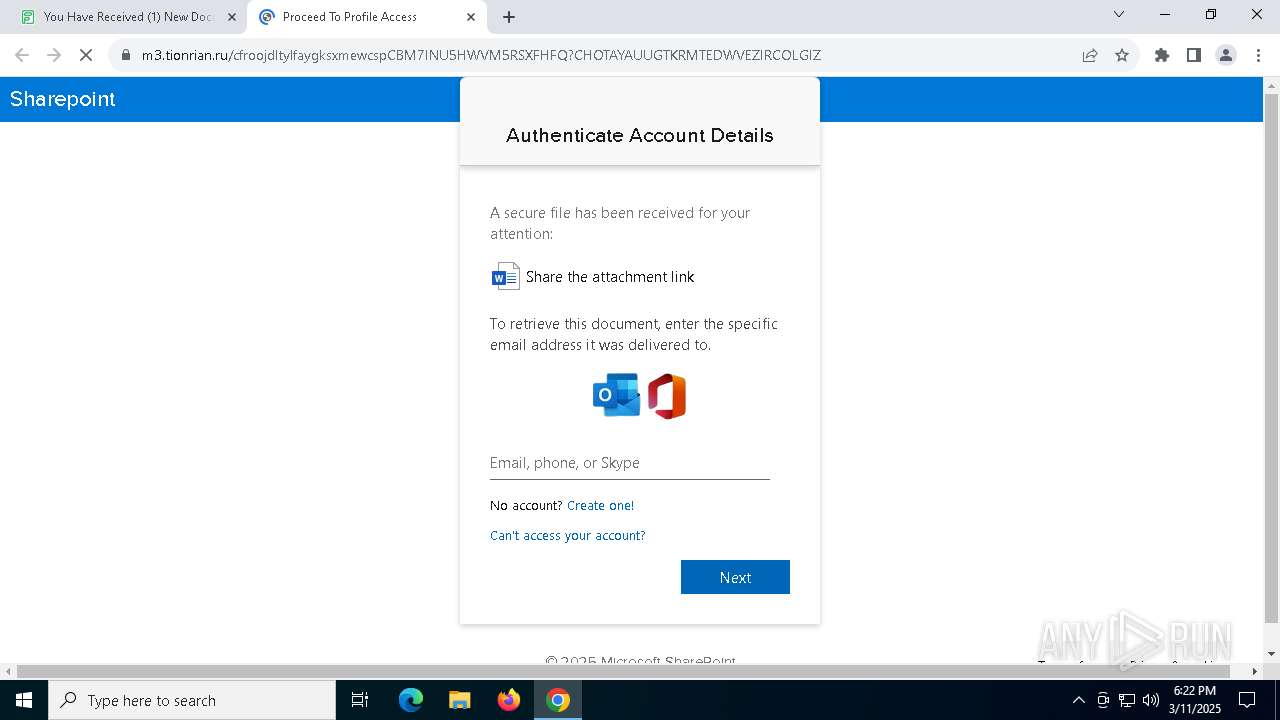
Task: Open volume control in system tray
Action: [1151, 700]
